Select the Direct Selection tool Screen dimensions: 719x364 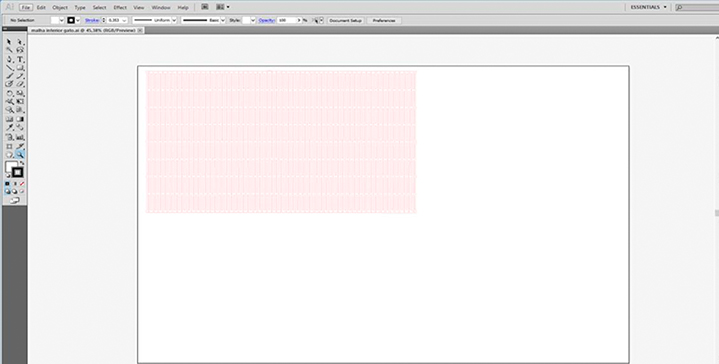[20, 42]
